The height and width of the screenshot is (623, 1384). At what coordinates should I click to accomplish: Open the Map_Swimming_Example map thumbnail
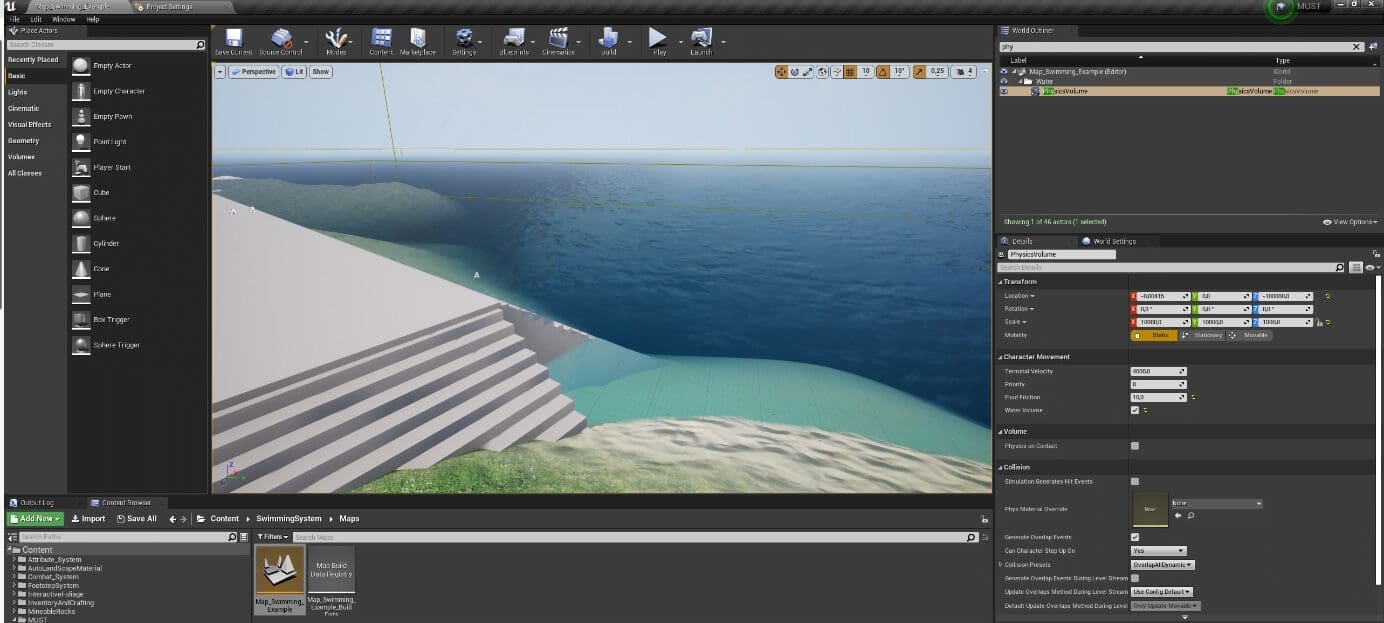tap(280, 570)
